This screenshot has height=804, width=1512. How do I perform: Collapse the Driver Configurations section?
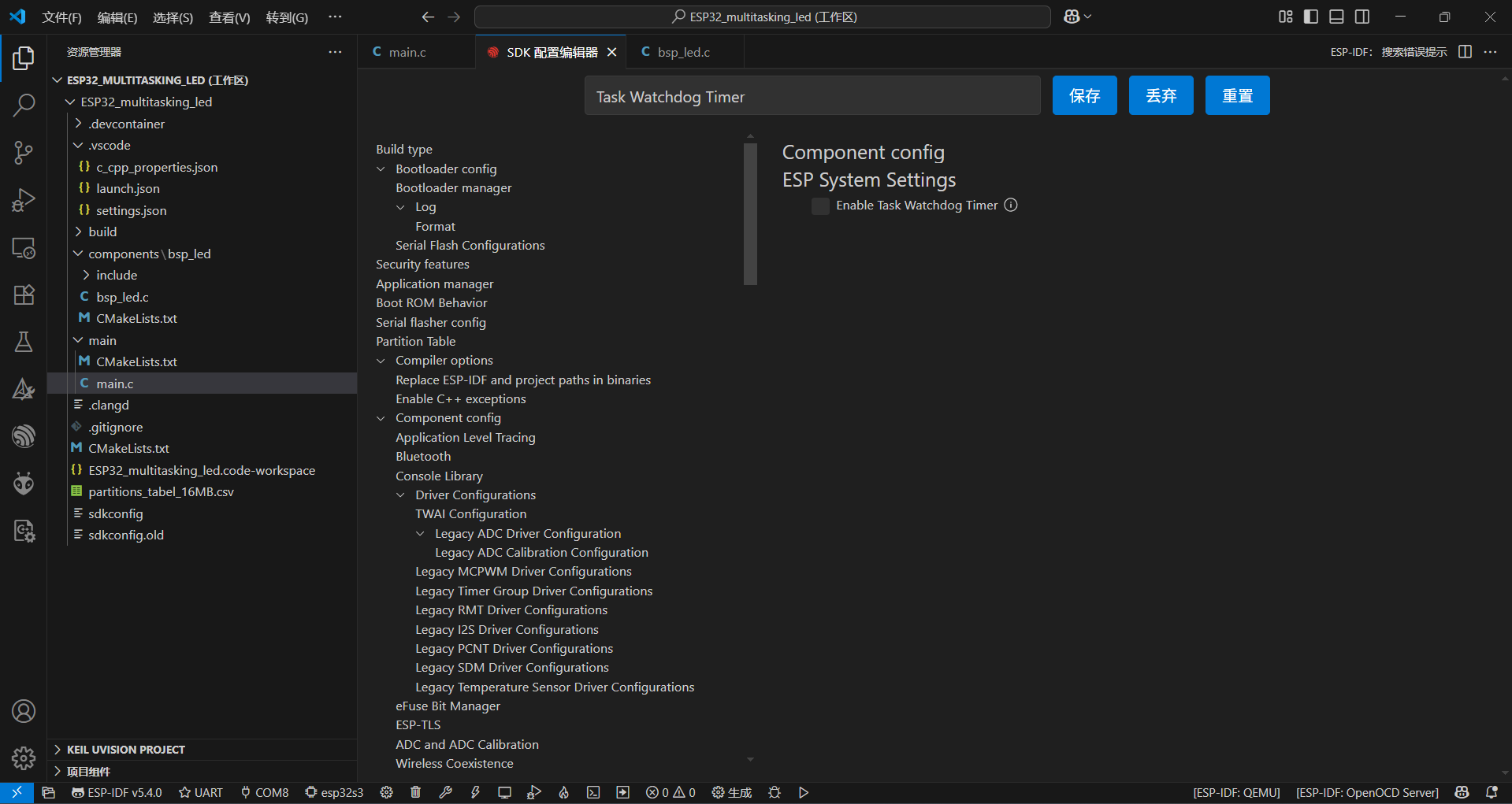401,495
